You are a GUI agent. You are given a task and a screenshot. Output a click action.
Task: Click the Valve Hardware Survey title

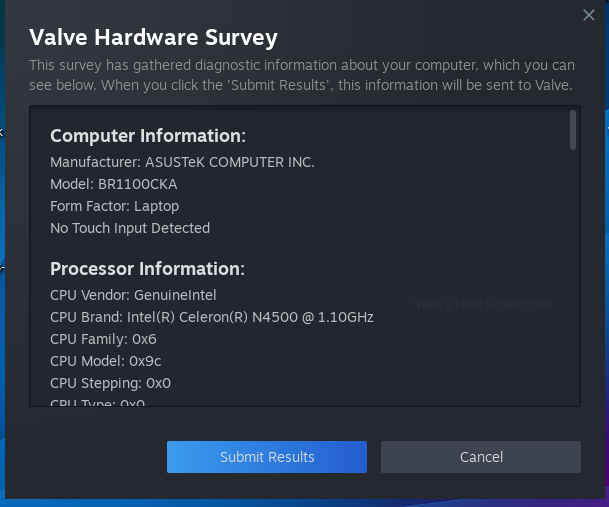(x=153, y=38)
